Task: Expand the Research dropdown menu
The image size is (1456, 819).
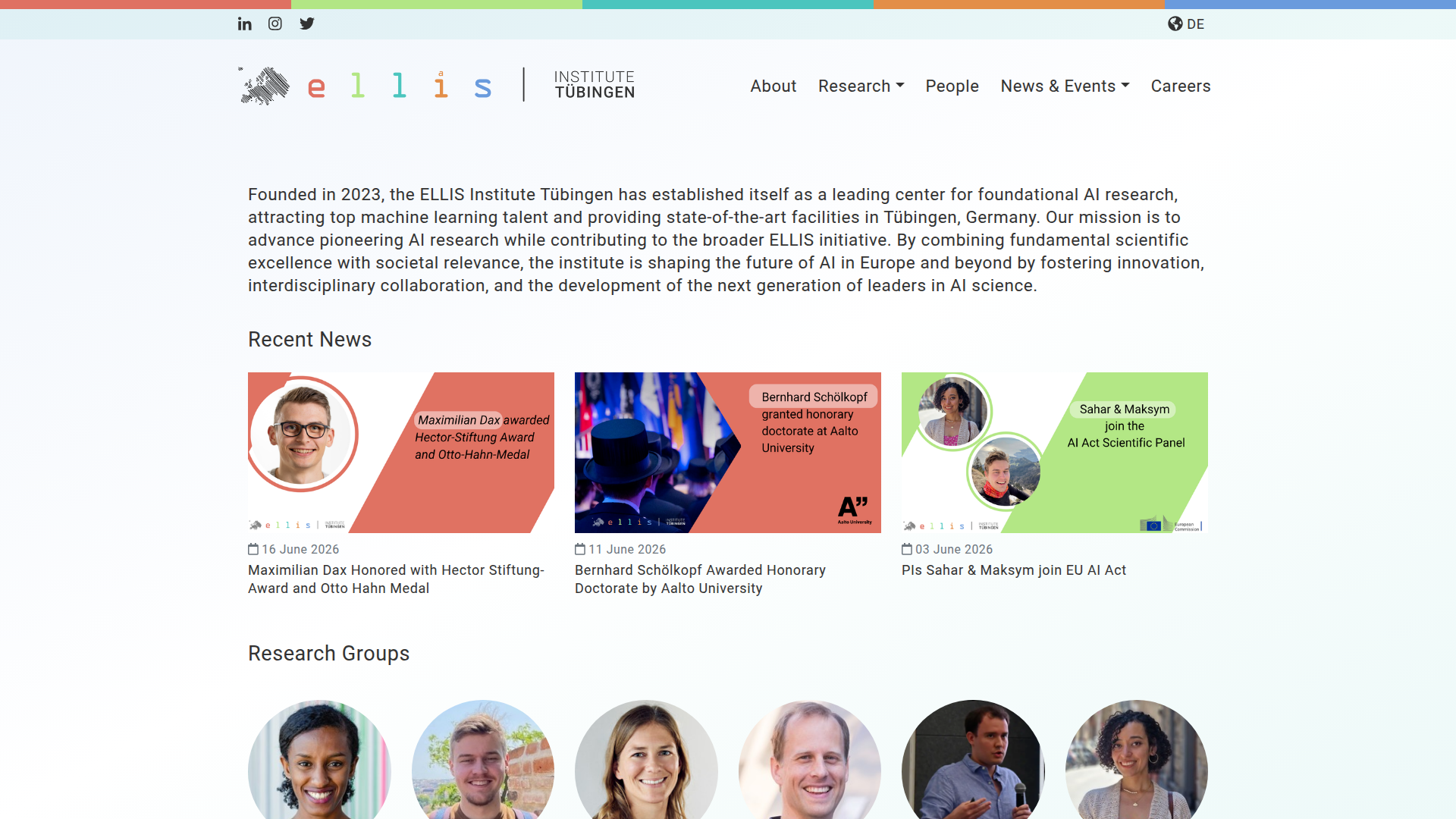Action: (861, 86)
